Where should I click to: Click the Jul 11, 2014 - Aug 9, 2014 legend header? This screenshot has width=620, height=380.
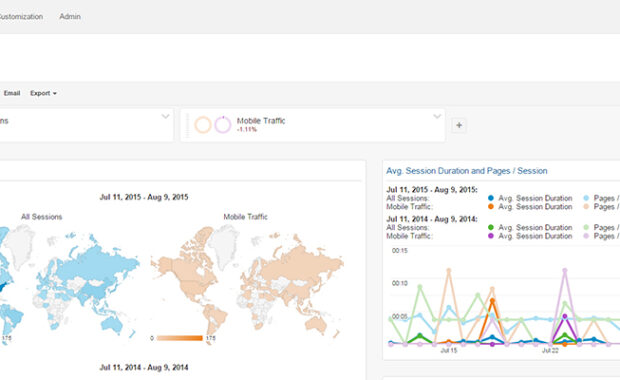(x=432, y=219)
